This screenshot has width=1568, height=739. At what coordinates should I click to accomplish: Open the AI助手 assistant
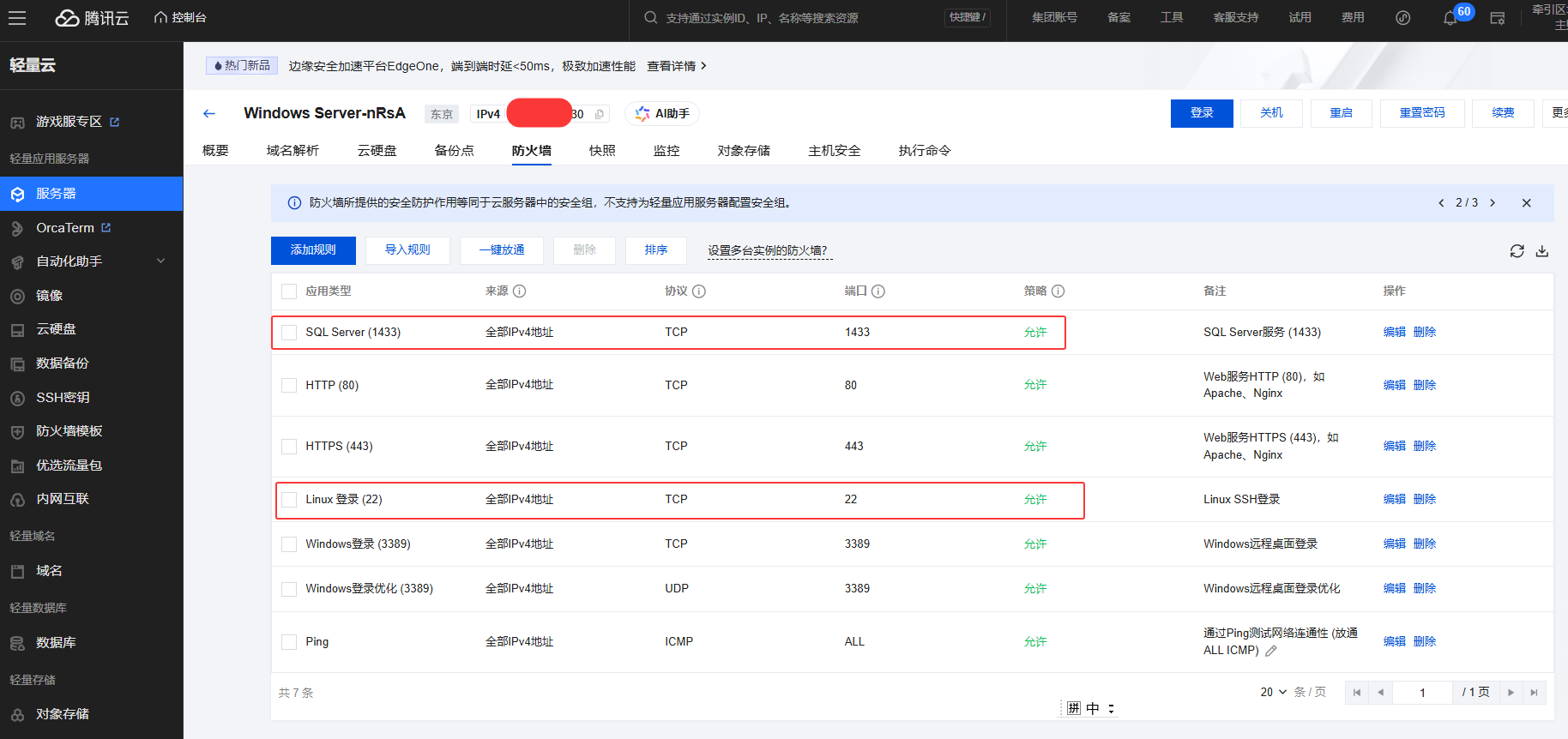point(662,113)
